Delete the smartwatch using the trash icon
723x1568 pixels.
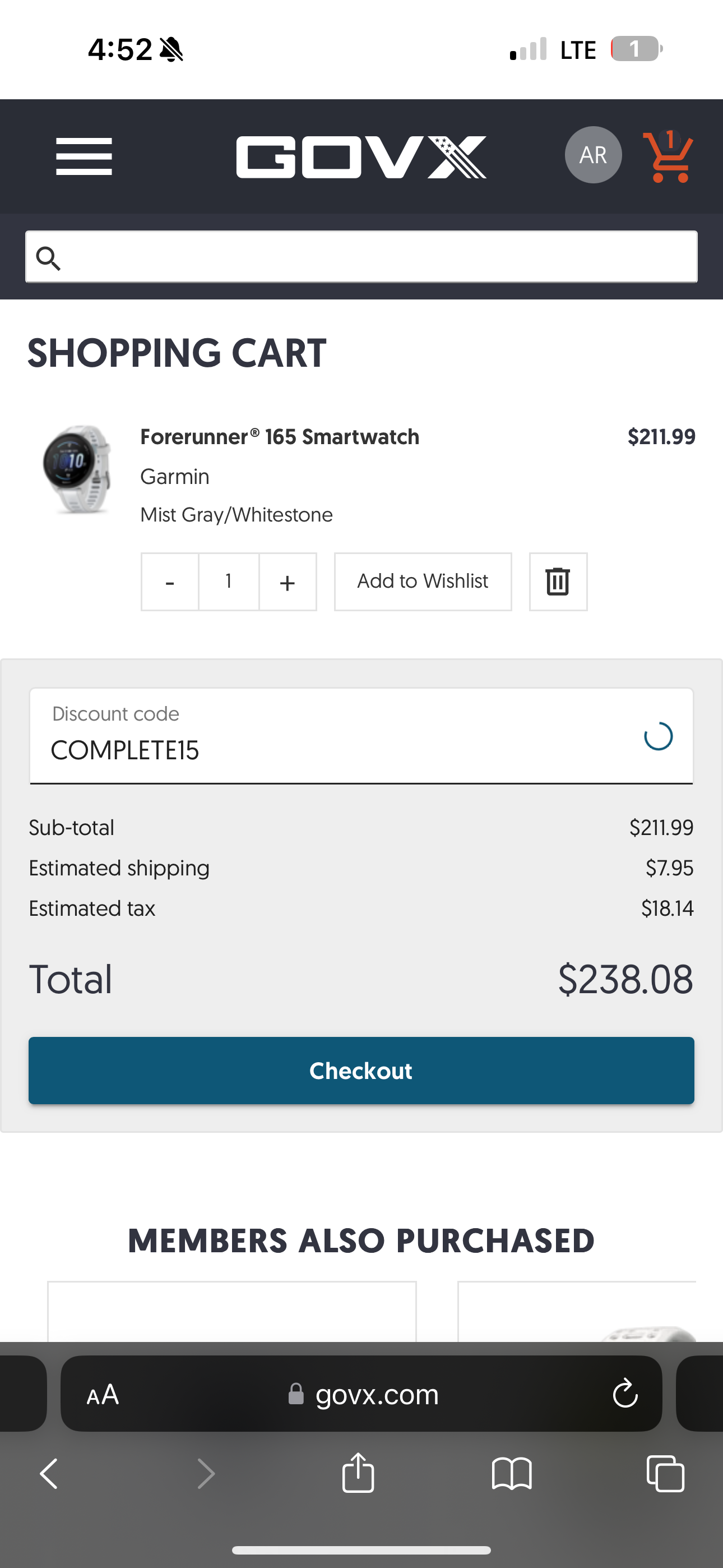(558, 582)
